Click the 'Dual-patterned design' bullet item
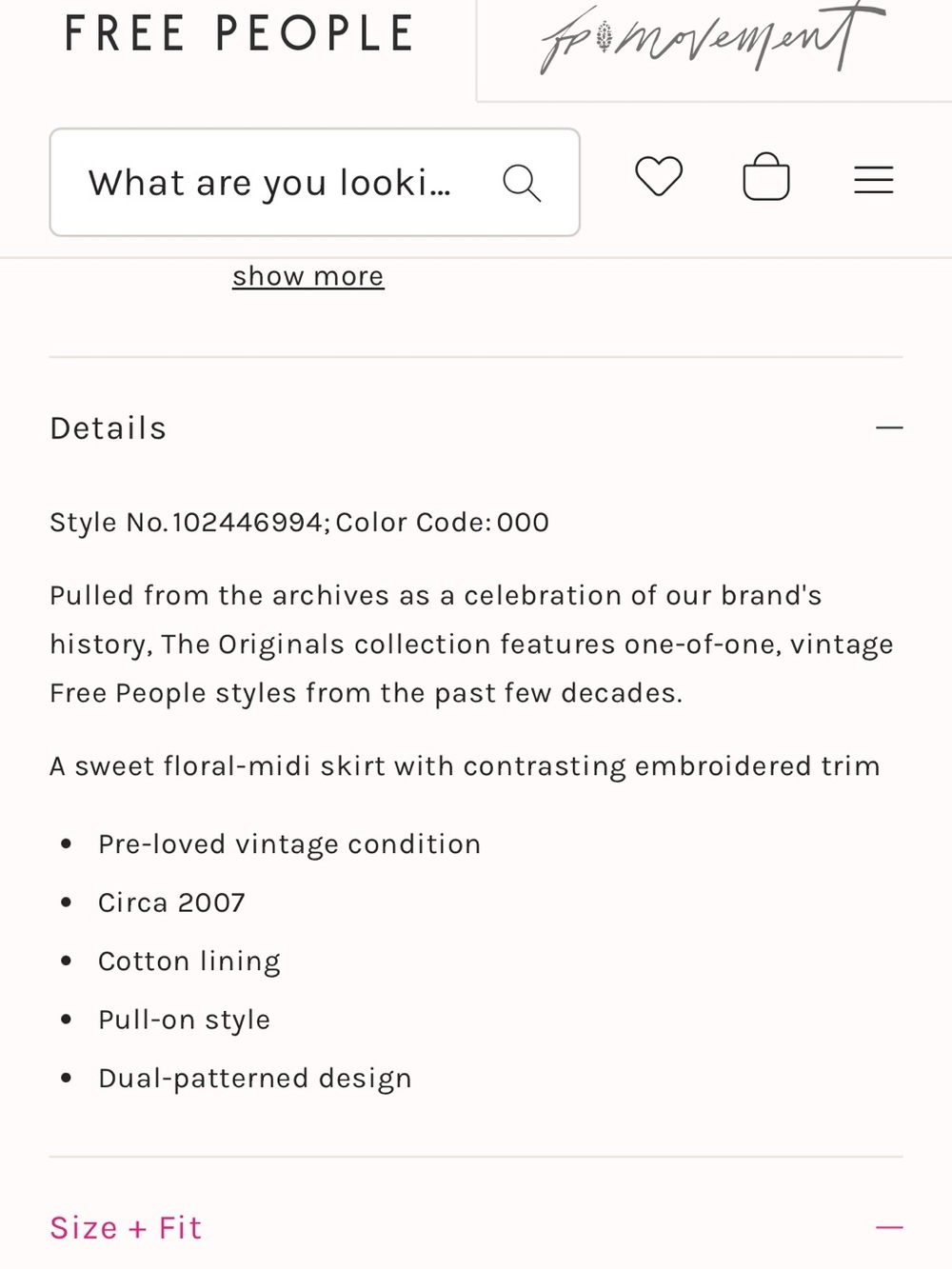Image resolution: width=952 pixels, height=1269 pixels. pyautogui.click(x=255, y=1079)
